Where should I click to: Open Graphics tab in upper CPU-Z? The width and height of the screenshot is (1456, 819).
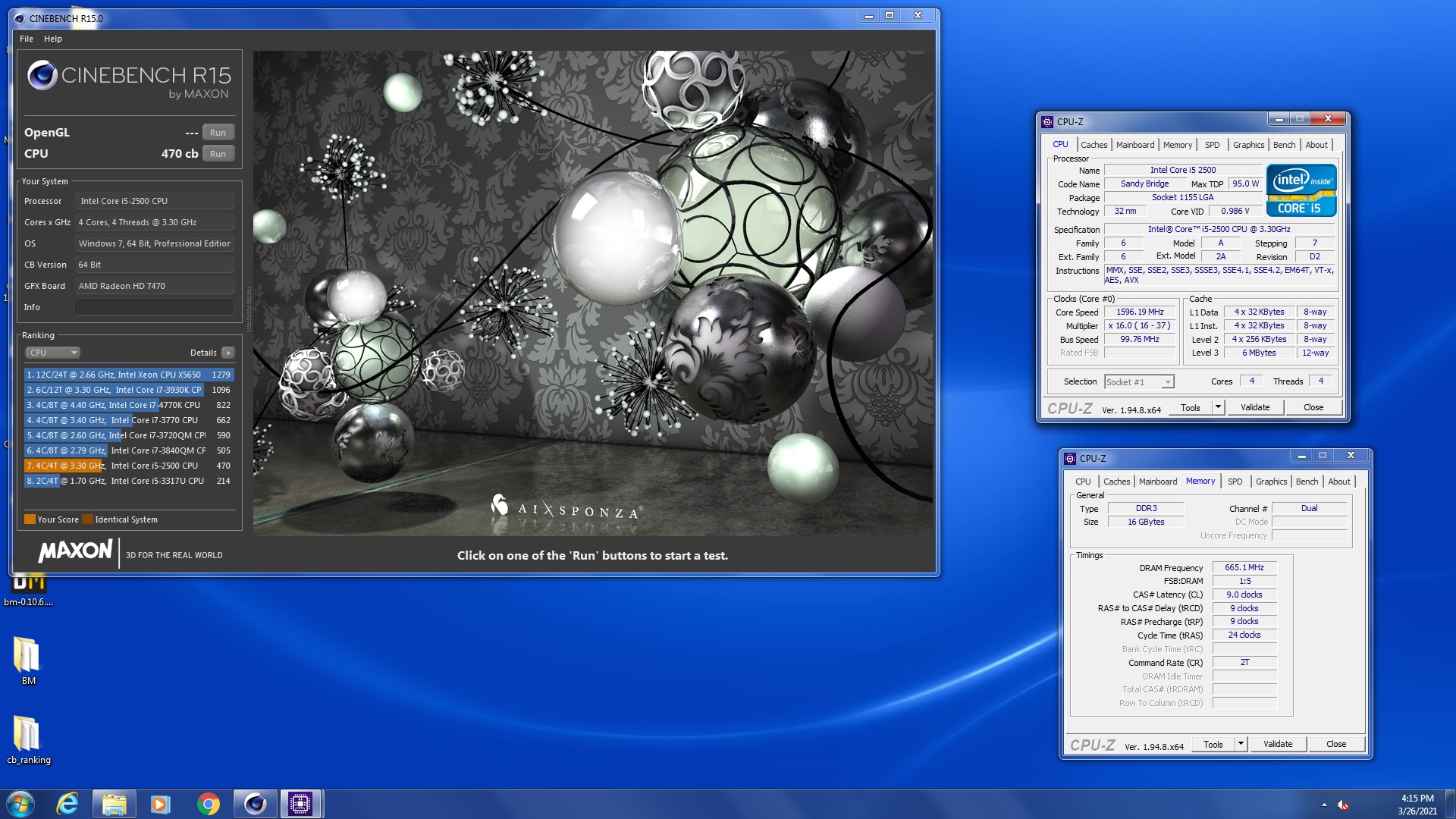[x=1248, y=145]
